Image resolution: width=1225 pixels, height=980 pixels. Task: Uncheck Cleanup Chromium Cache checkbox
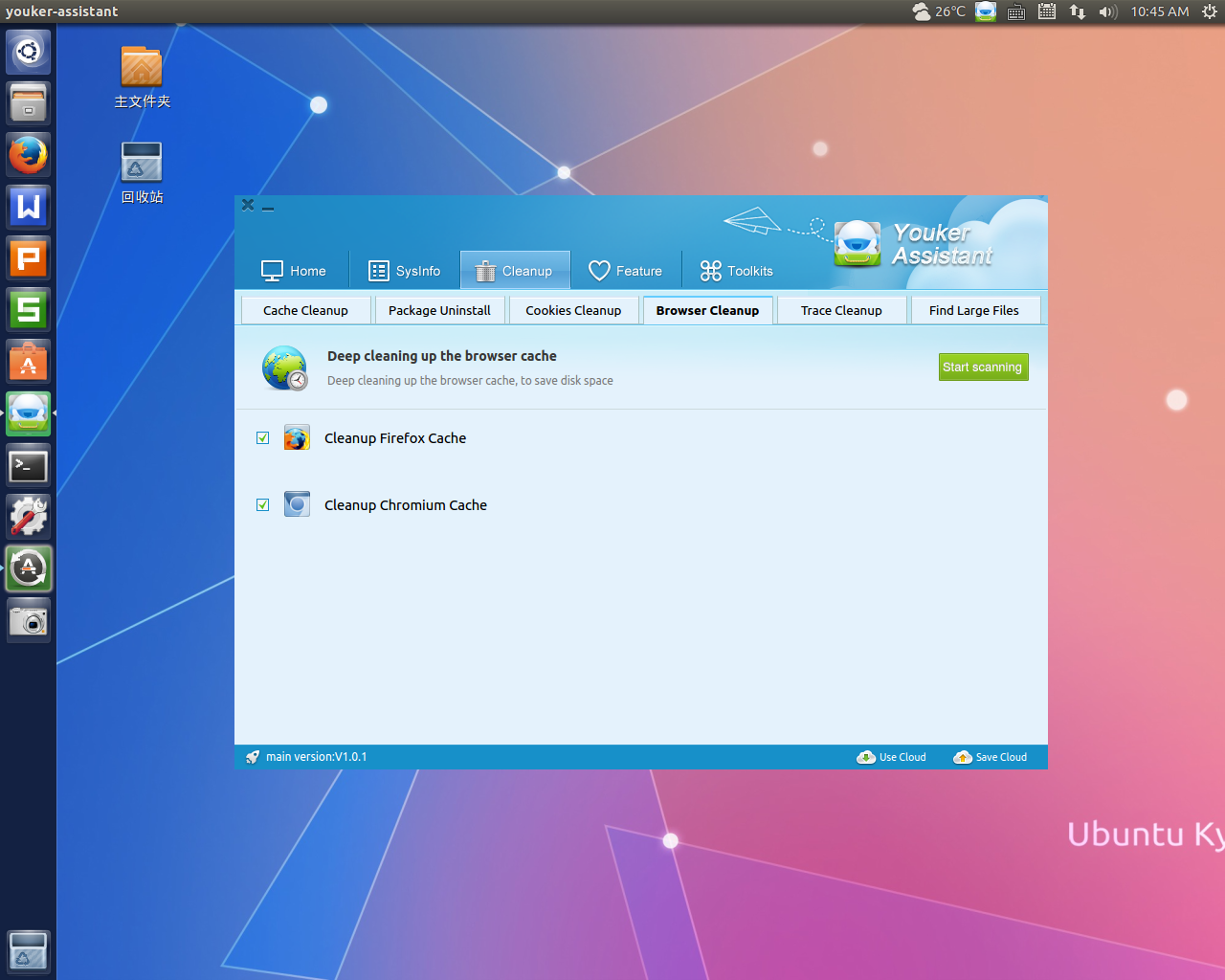pyautogui.click(x=262, y=505)
